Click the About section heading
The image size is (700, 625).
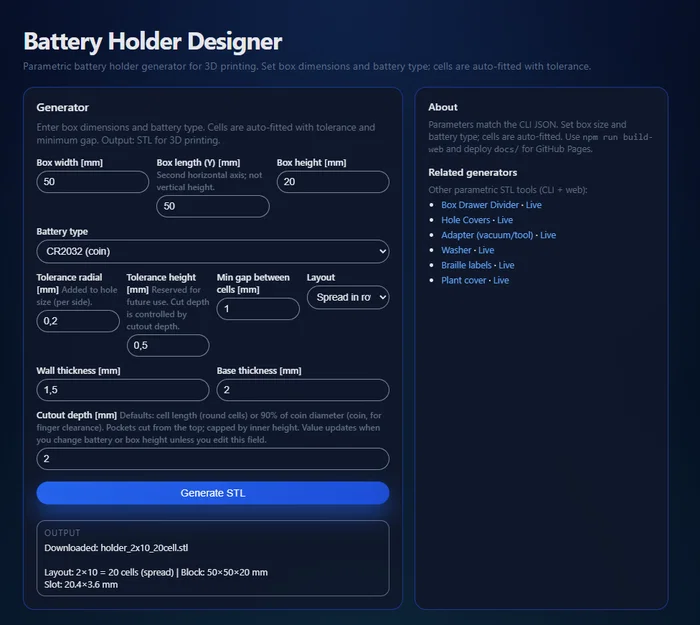click(x=443, y=107)
